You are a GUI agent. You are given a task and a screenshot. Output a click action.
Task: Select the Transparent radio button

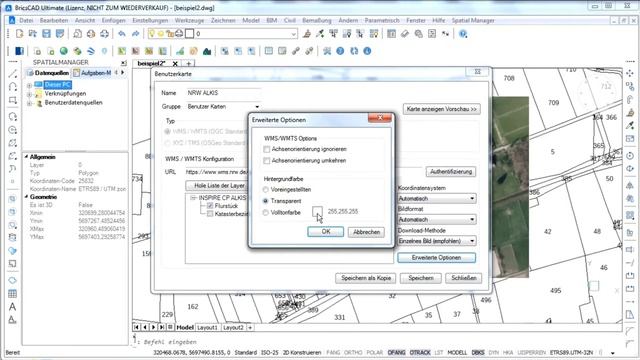coord(266,201)
